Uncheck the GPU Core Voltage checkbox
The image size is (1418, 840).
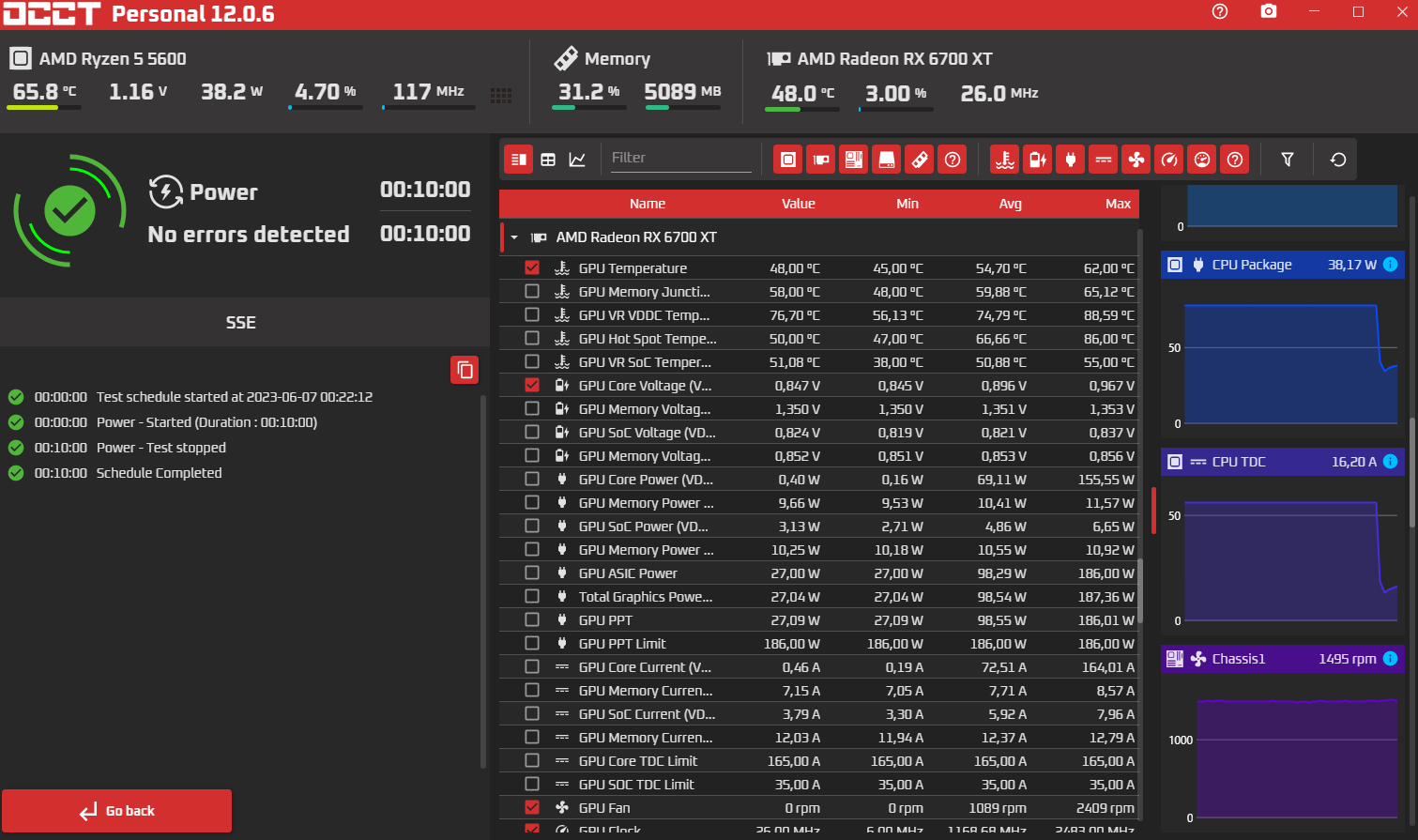532,385
